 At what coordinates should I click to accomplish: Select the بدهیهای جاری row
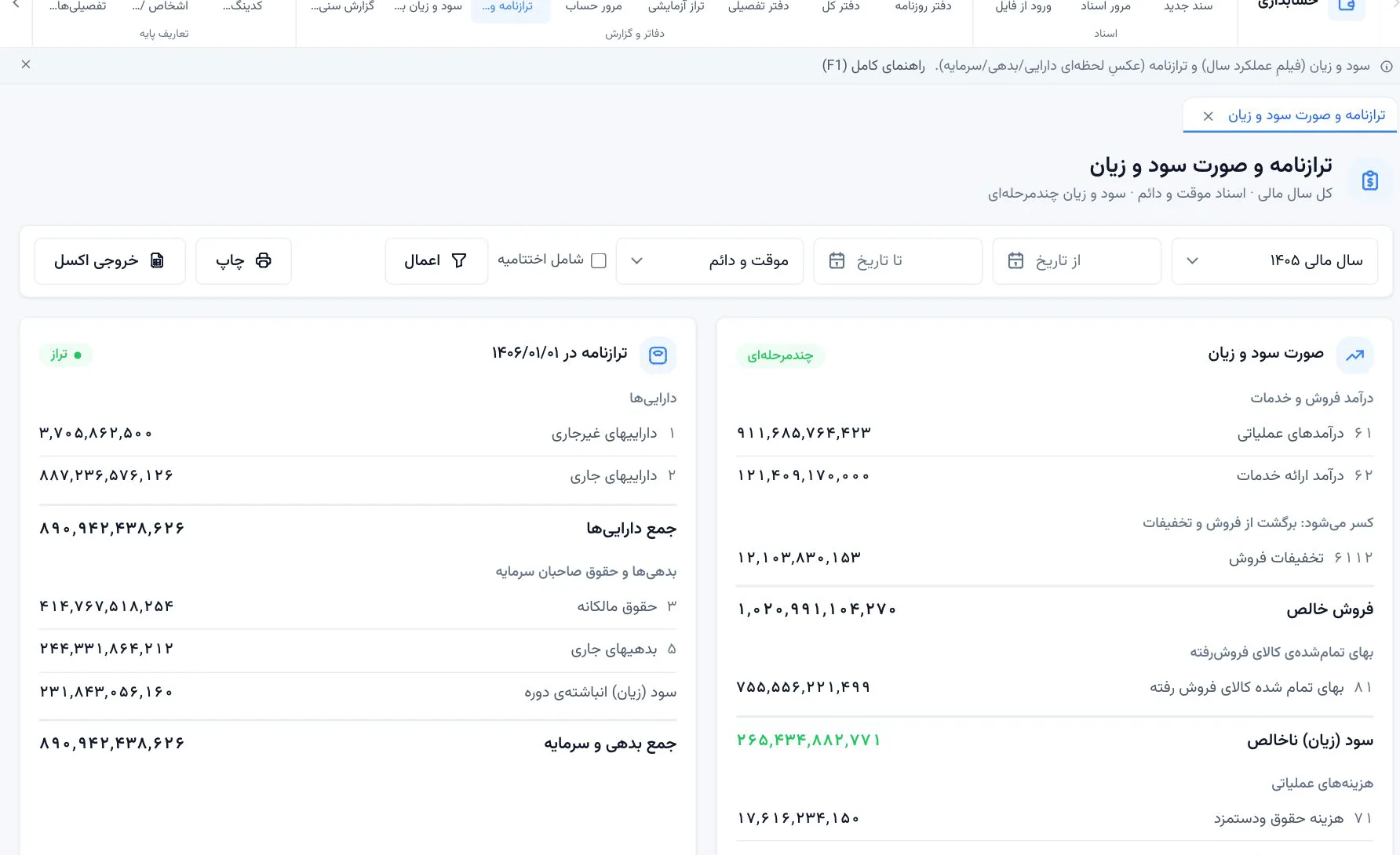[x=358, y=649]
